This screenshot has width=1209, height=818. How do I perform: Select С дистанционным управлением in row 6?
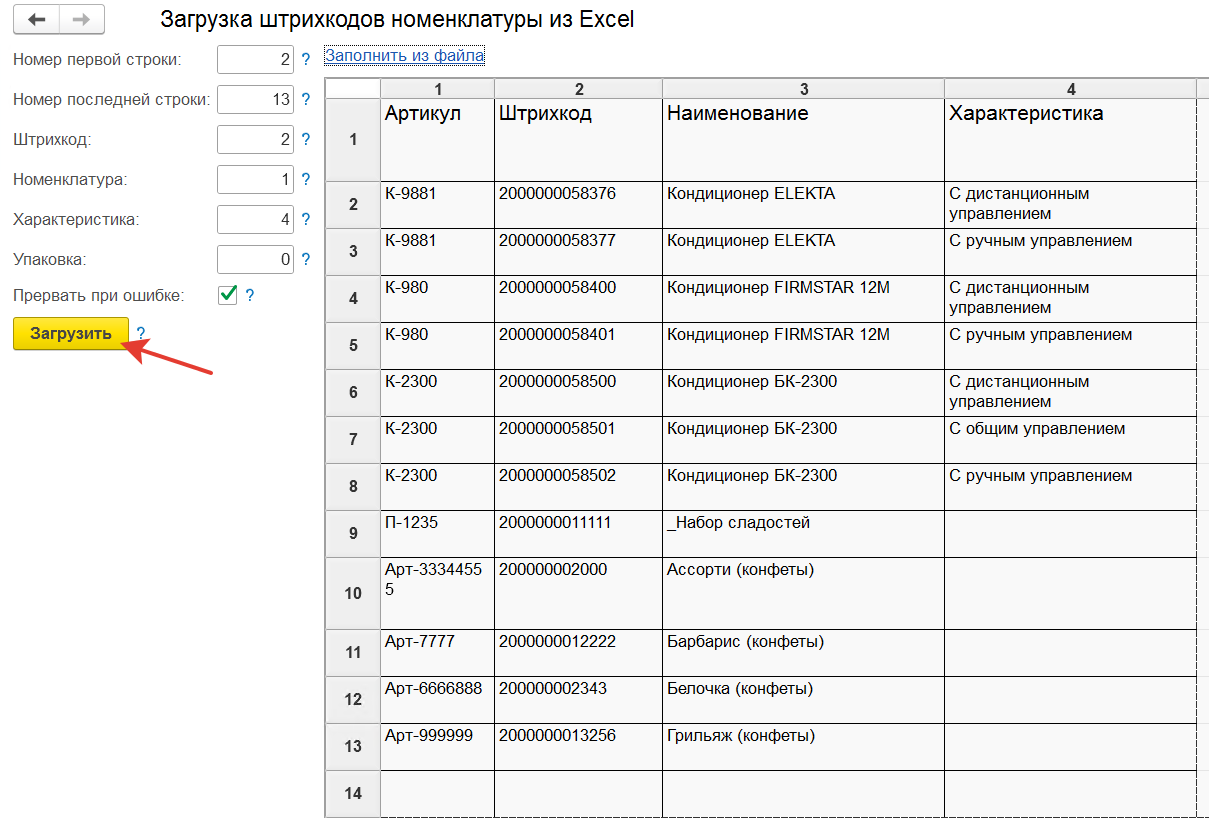[x=1071, y=393]
